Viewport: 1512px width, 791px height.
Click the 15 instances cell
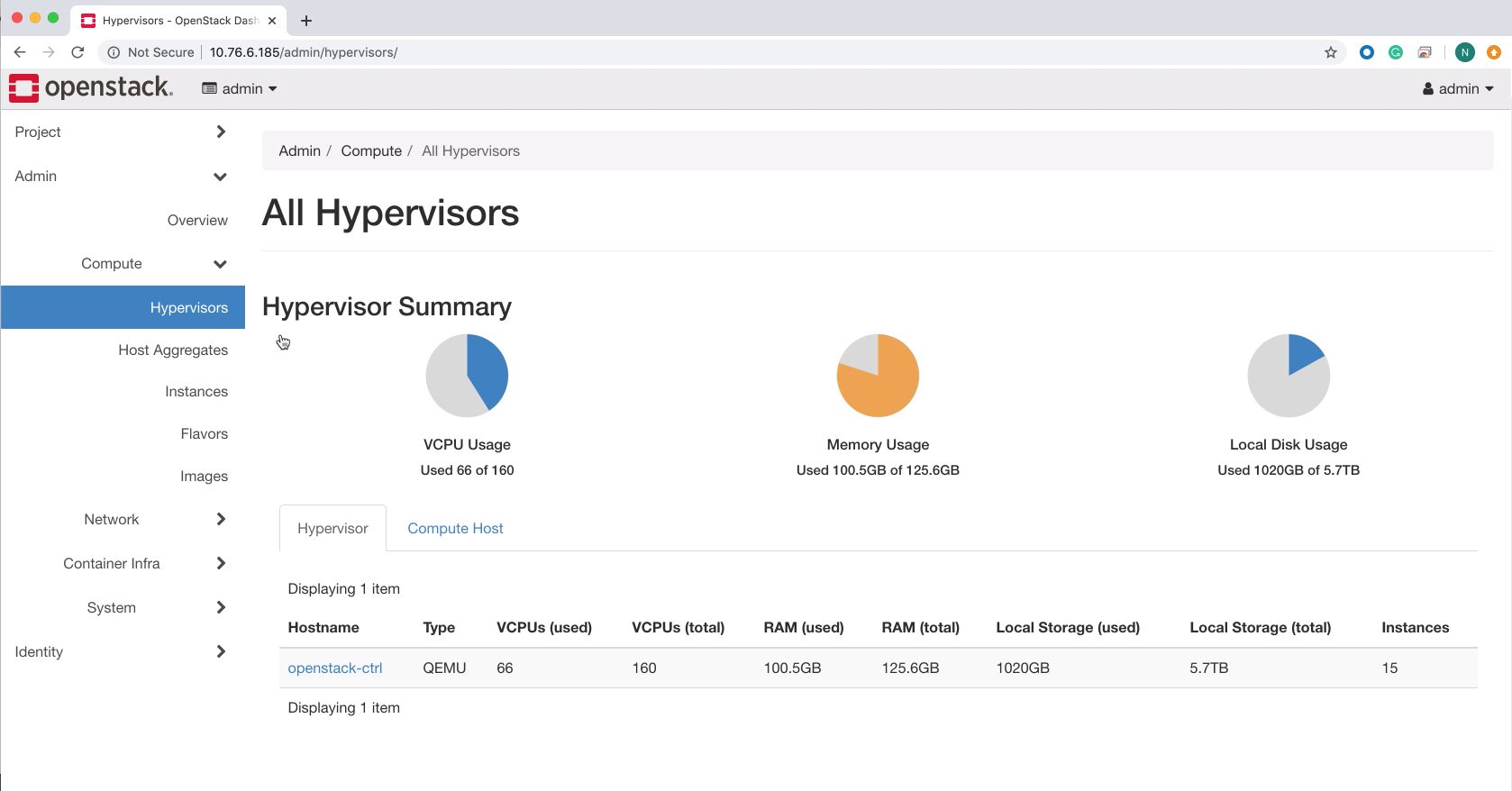pos(1389,668)
